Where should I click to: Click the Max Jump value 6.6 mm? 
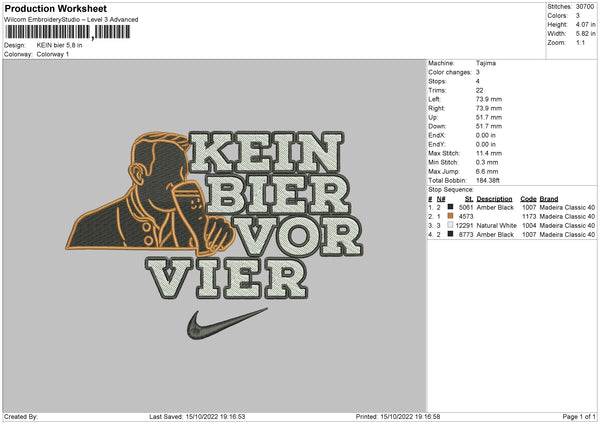[487, 171]
